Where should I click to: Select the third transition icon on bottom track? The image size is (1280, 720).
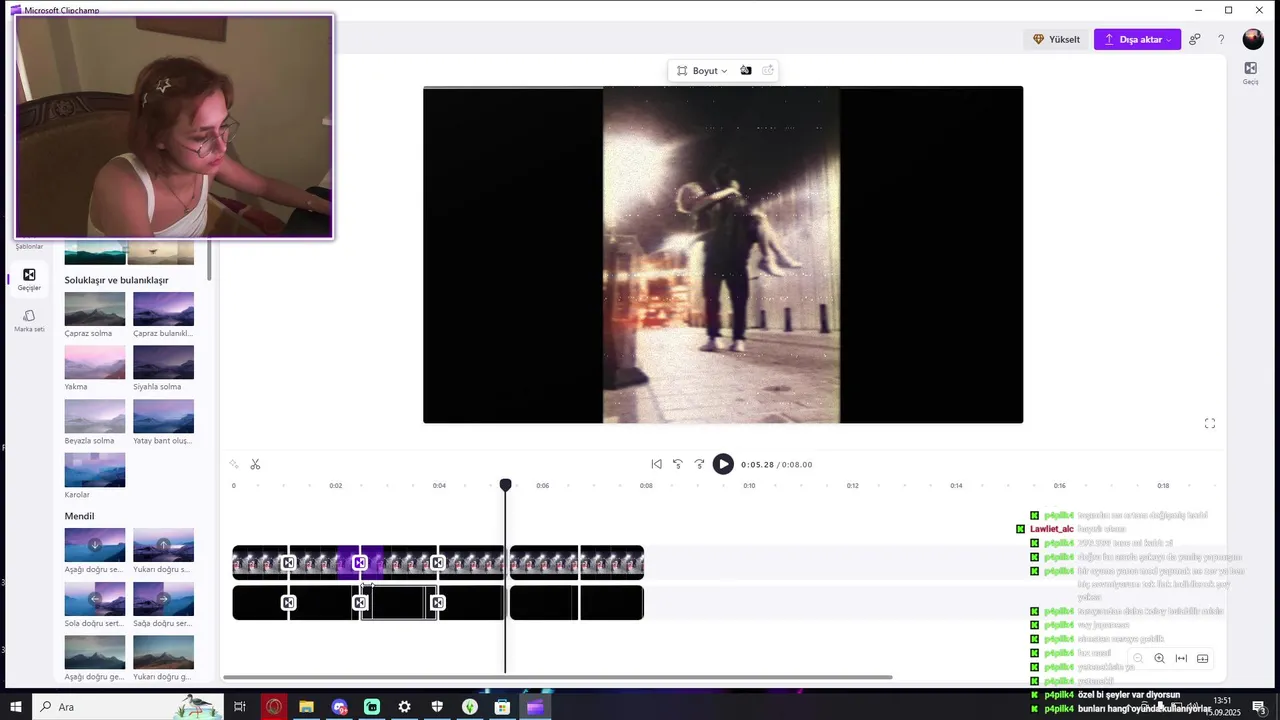point(437,603)
